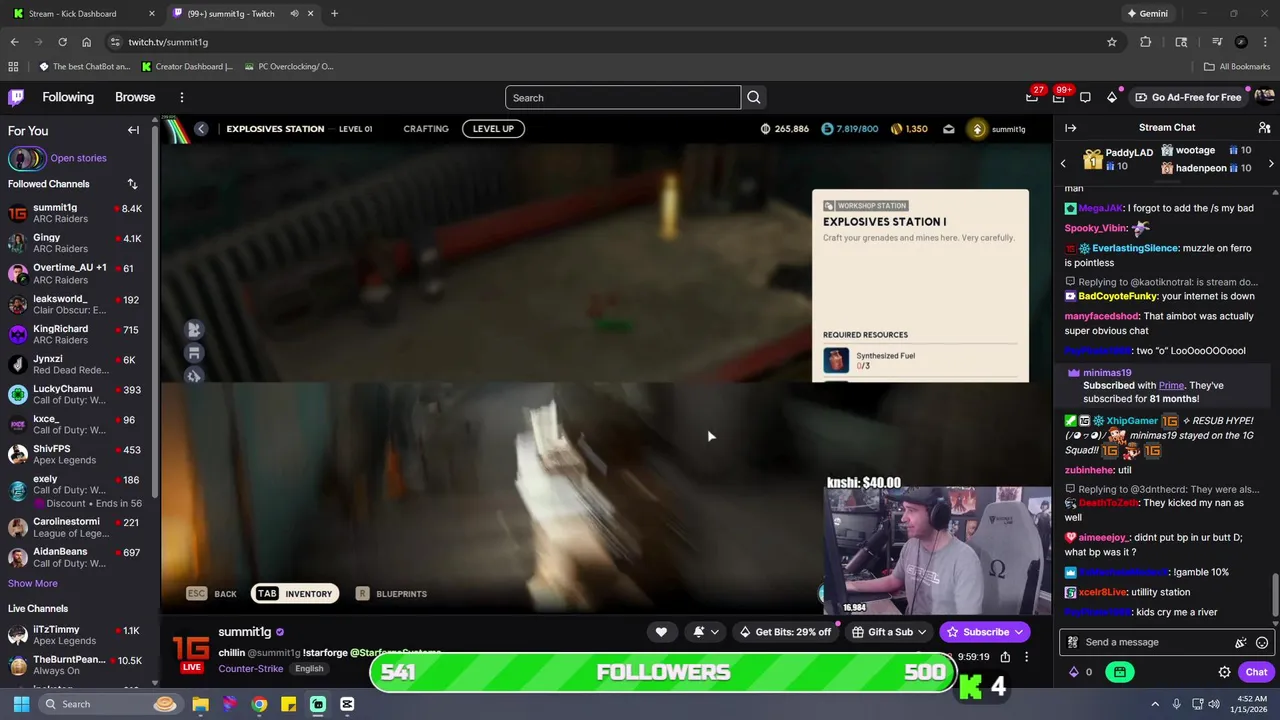Open iiTzTimmy live channel in sidebar

[78, 635]
